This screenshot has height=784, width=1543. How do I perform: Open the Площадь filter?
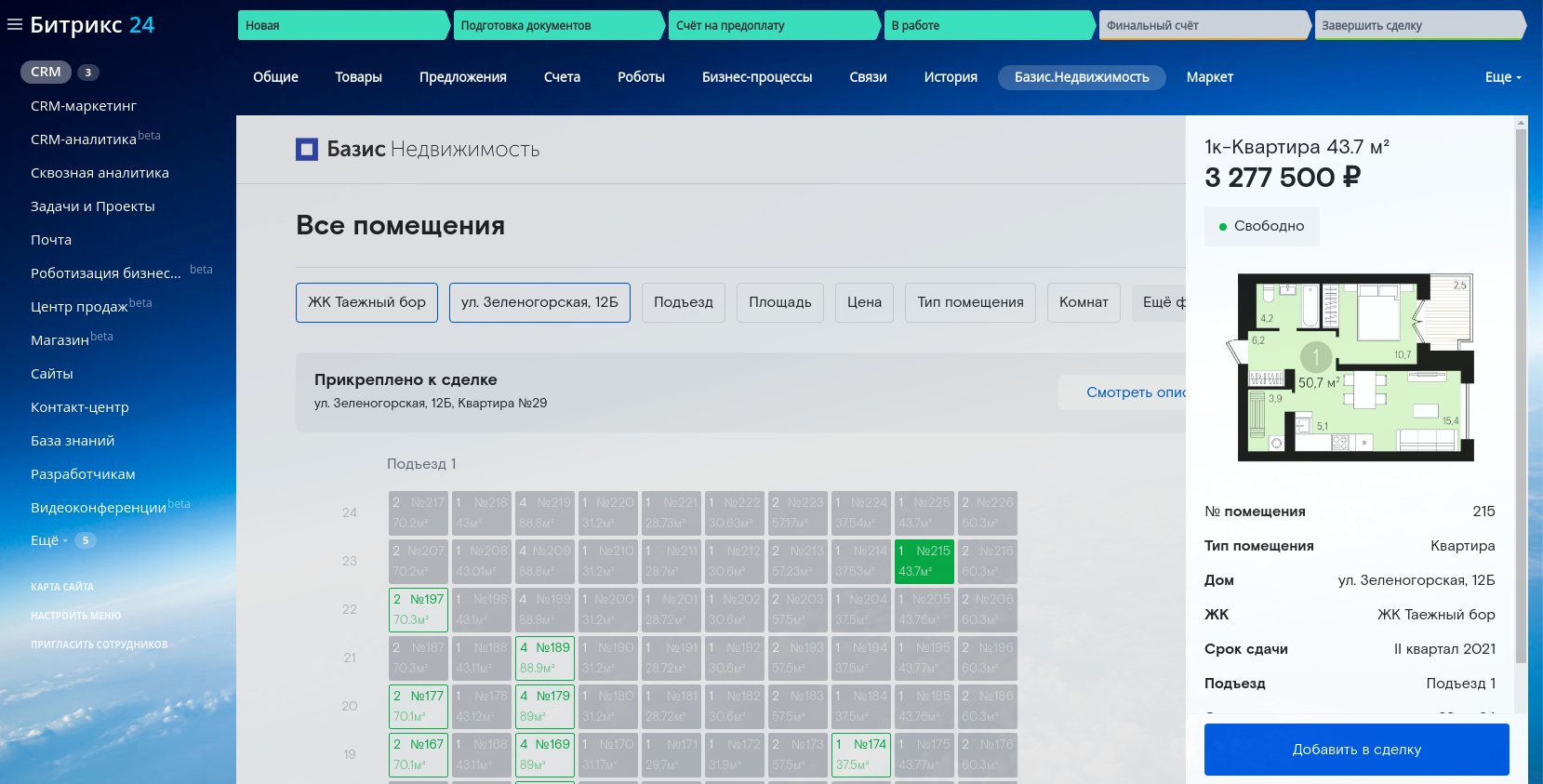click(780, 302)
